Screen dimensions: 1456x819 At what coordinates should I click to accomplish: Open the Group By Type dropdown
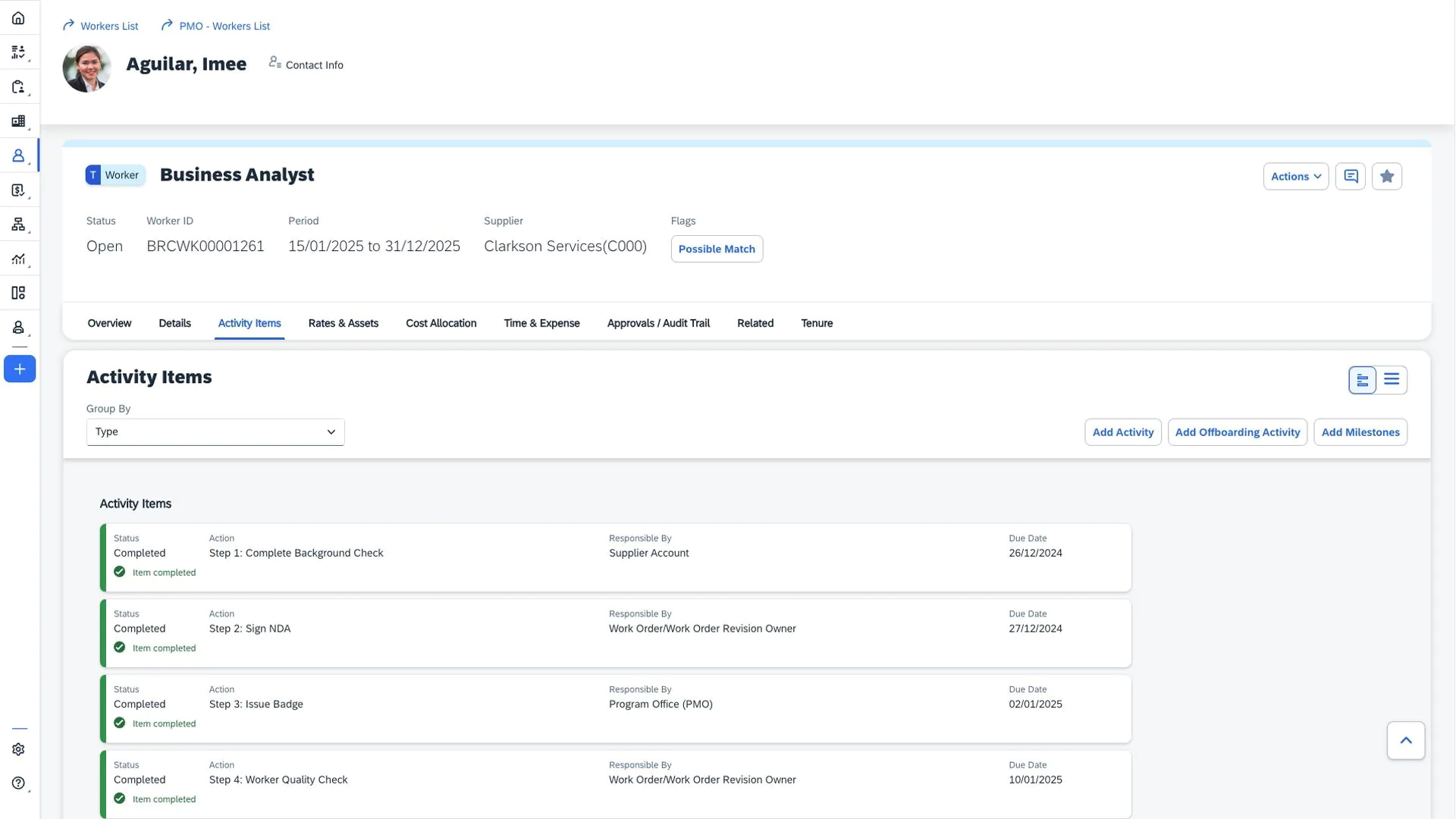point(215,432)
